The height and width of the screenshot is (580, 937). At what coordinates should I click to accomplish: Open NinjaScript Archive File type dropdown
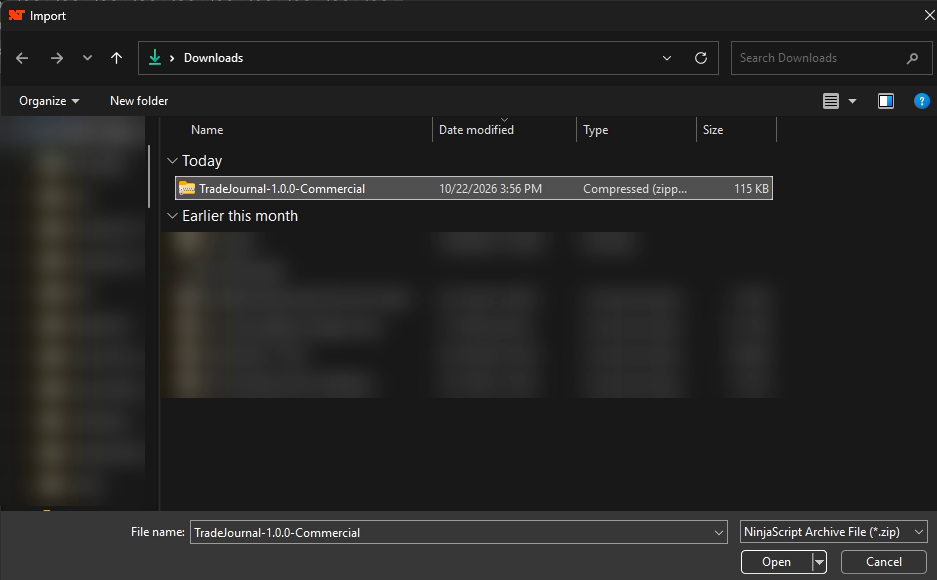pos(834,532)
